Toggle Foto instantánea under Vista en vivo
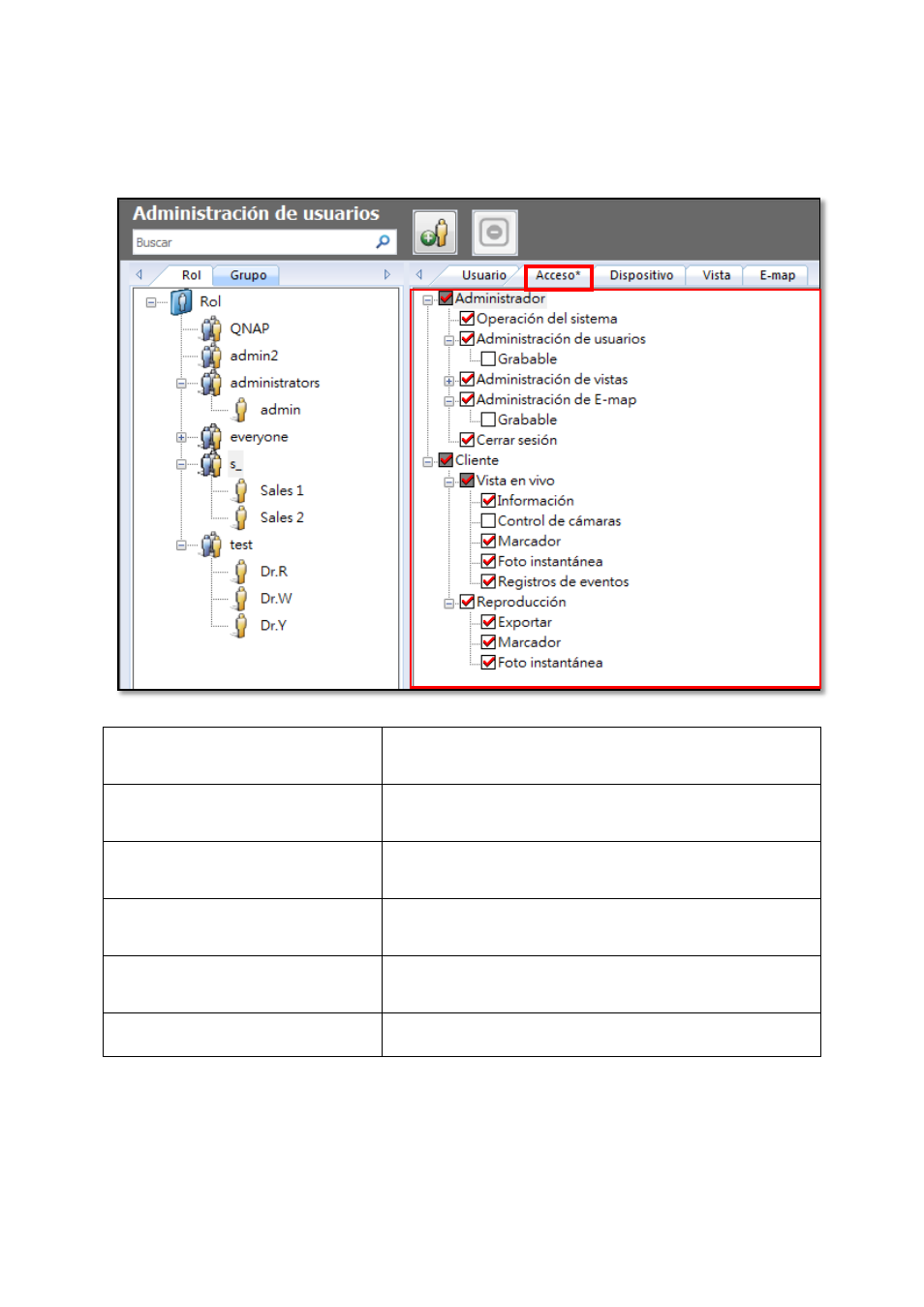The image size is (924, 1307). click(x=488, y=562)
